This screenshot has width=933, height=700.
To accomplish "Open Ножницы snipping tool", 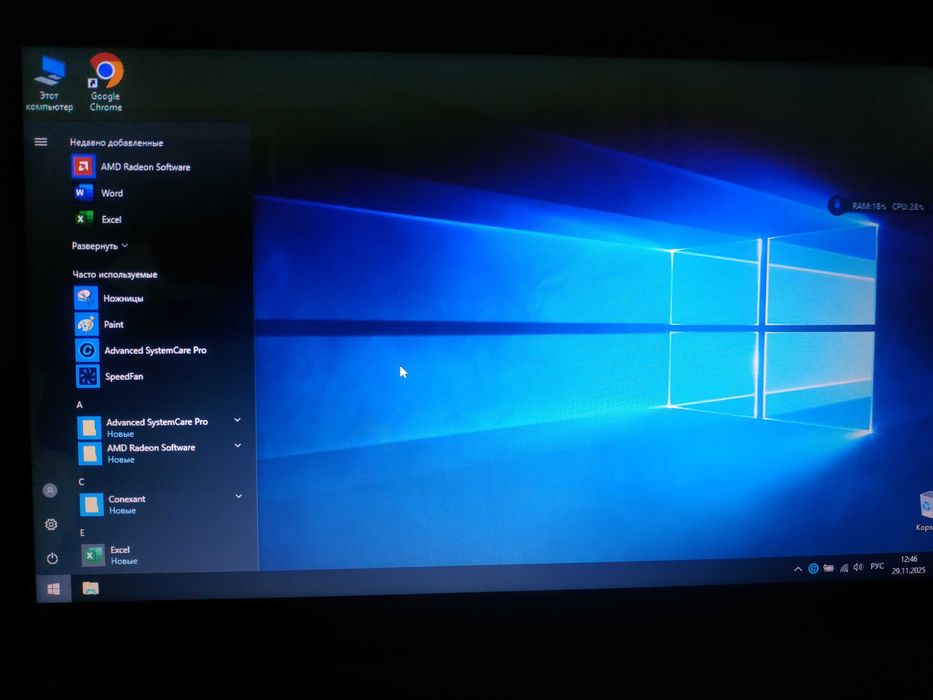I will (x=109, y=298).
